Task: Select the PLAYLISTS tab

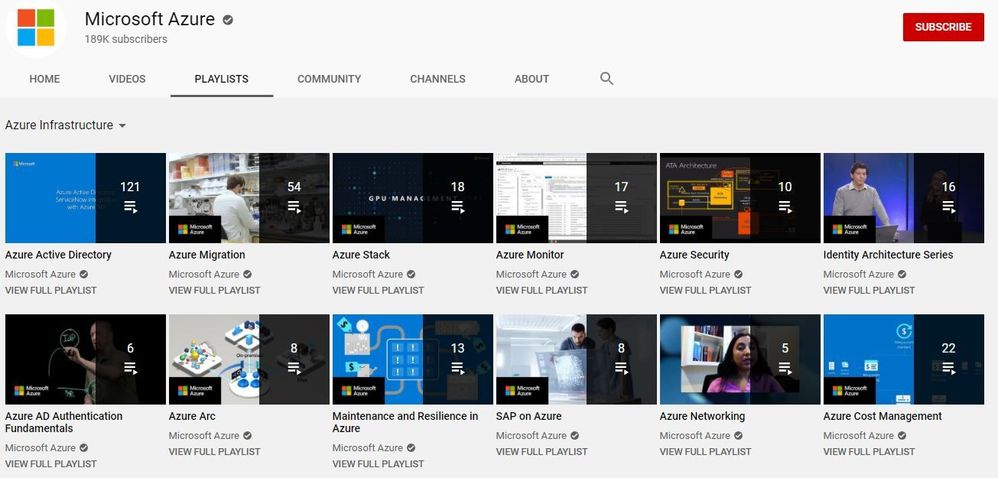Action: pos(221,79)
